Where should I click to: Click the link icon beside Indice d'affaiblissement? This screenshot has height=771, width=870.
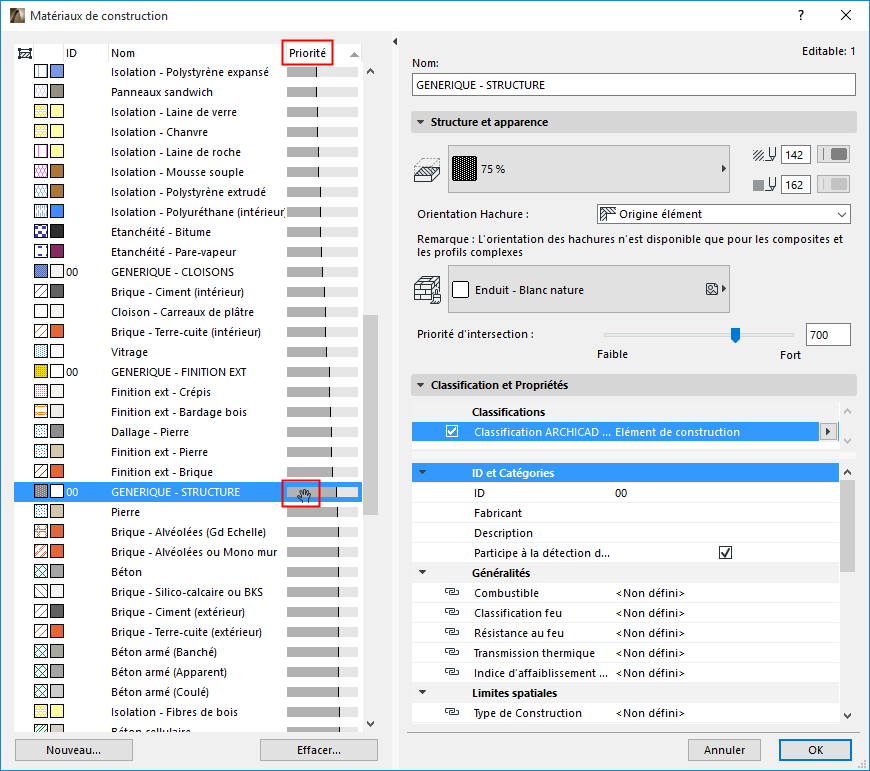[x=452, y=672]
